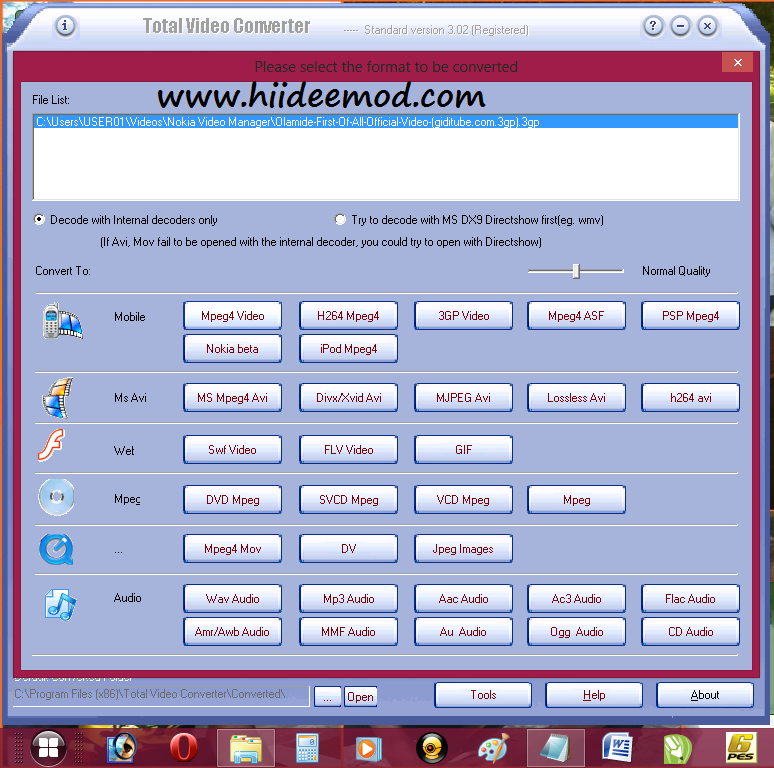The image size is (774, 768).
Task: Convert to Mp3 Audio
Action: 348,599
